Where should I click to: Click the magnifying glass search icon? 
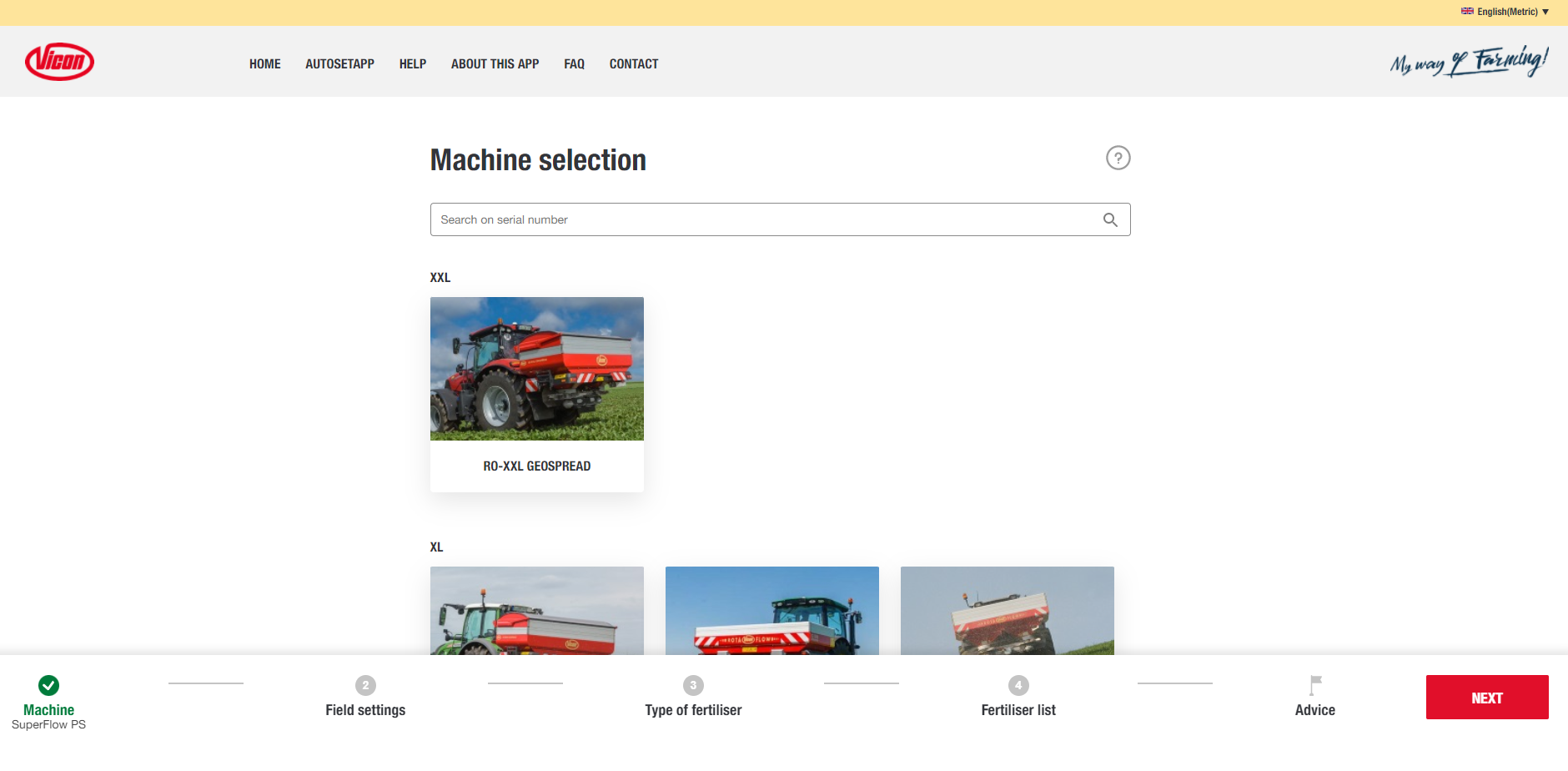coord(1110,219)
